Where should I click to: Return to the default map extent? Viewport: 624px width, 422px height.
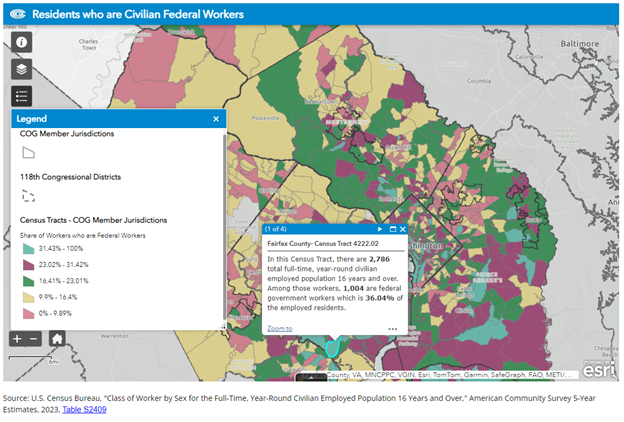[x=58, y=338]
